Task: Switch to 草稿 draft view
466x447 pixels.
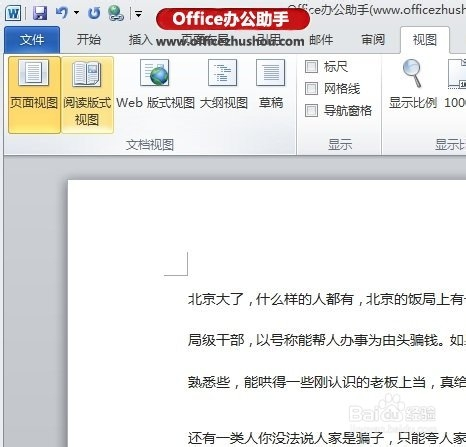Action: (271, 85)
